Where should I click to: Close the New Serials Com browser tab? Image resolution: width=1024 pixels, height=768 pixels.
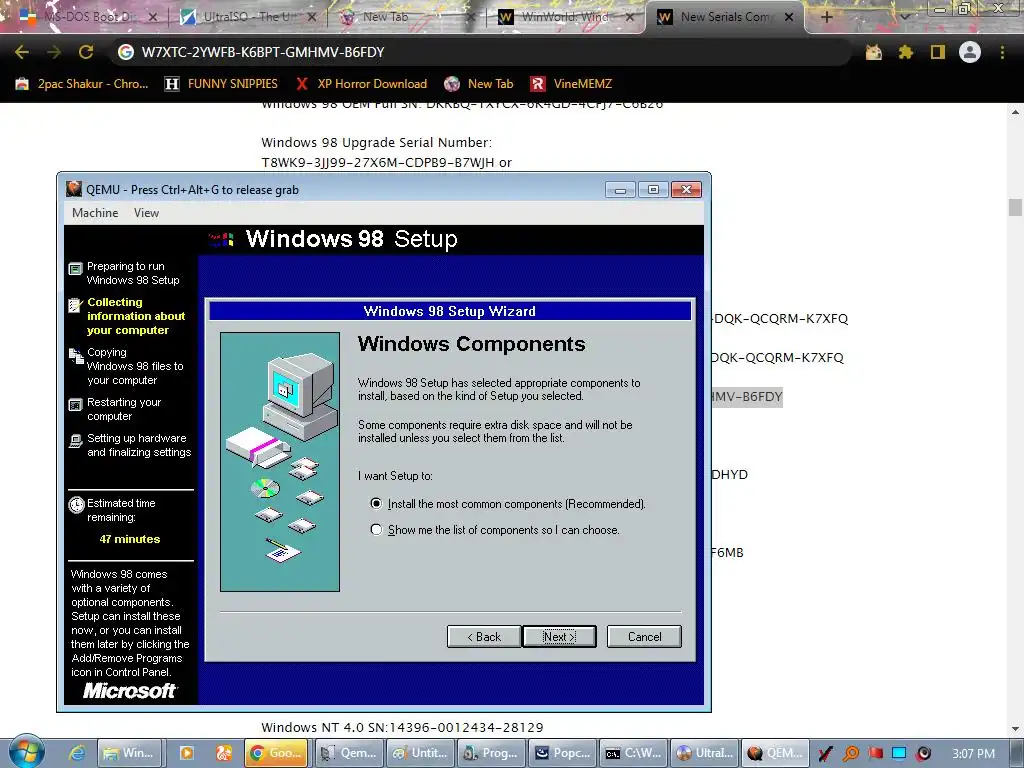click(x=789, y=17)
